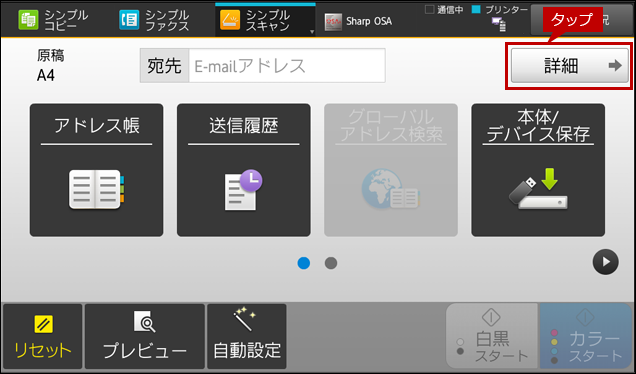The image size is (636, 374).
Task: Open the プレビュー preview button
Action: 145,337
